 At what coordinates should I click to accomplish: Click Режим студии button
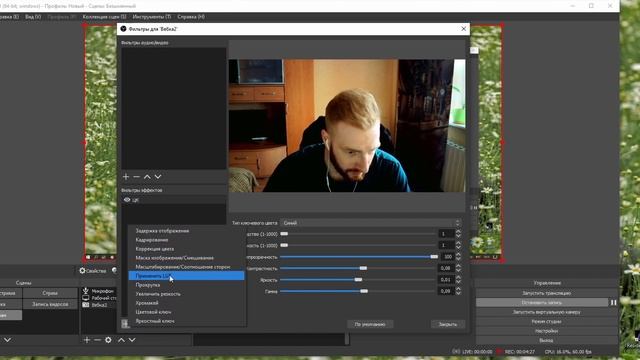pyautogui.click(x=547, y=321)
